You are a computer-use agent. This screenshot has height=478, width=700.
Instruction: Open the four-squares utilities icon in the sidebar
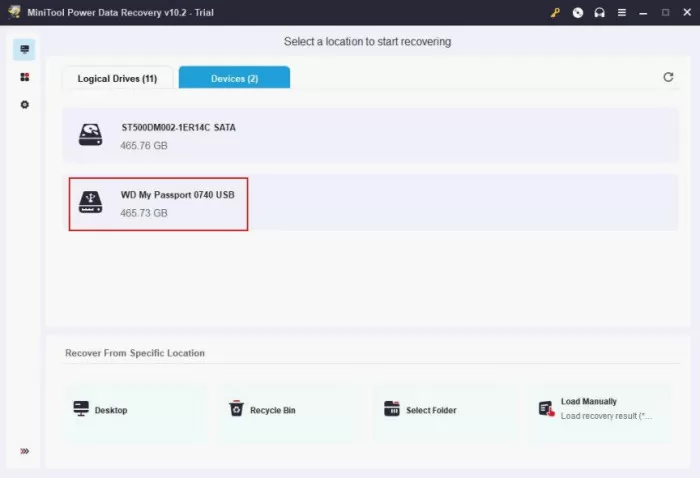tap(25, 77)
